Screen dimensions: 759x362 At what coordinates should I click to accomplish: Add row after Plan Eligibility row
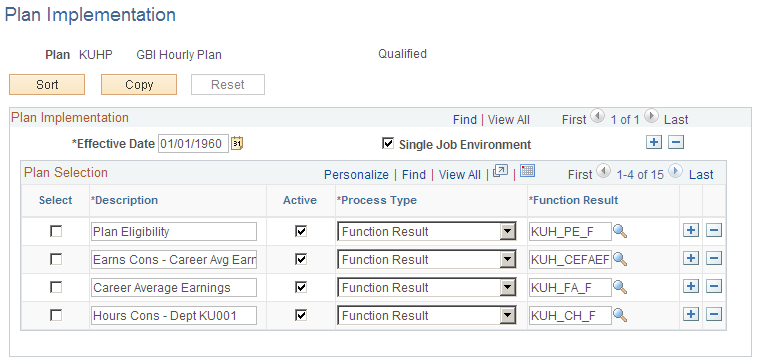[691, 231]
